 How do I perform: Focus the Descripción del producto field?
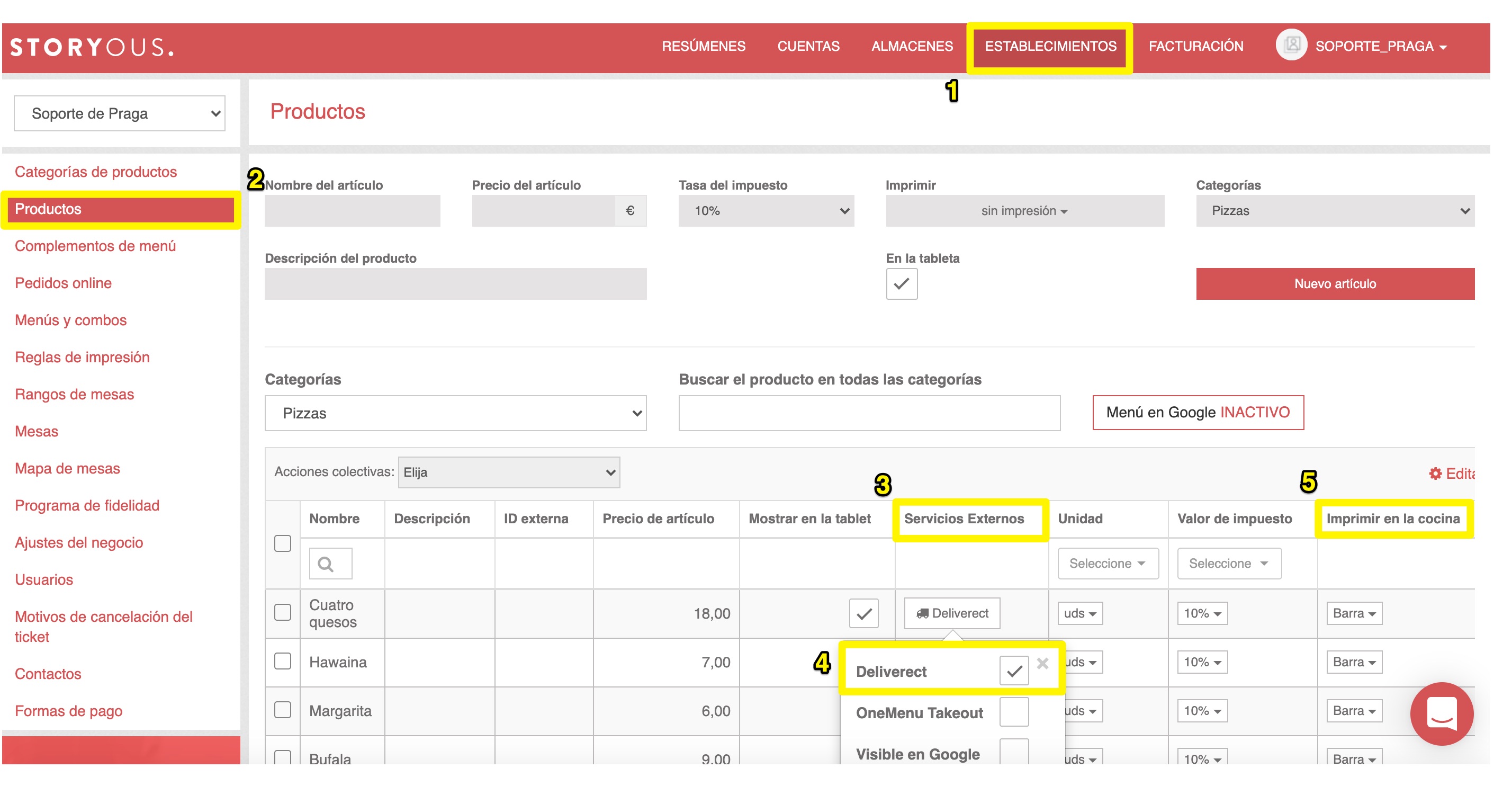(455, 284)
